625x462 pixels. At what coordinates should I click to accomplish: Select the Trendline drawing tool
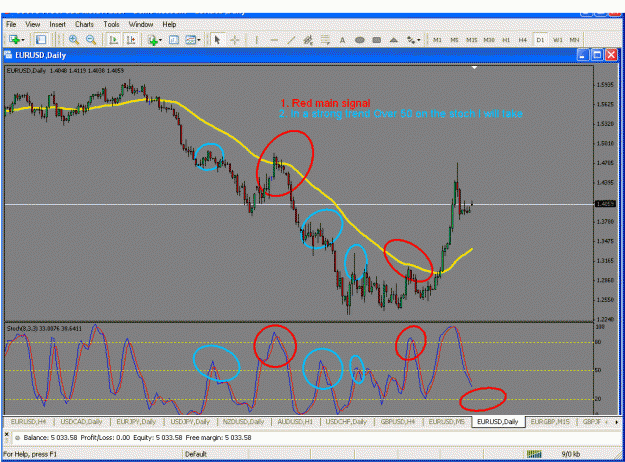(x=291, y=39)
